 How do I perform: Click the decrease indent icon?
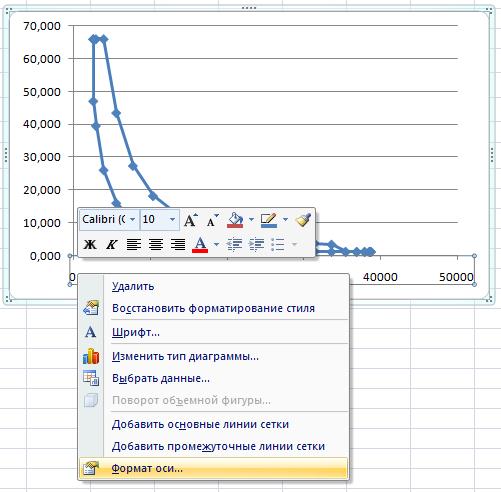point(234,245)
